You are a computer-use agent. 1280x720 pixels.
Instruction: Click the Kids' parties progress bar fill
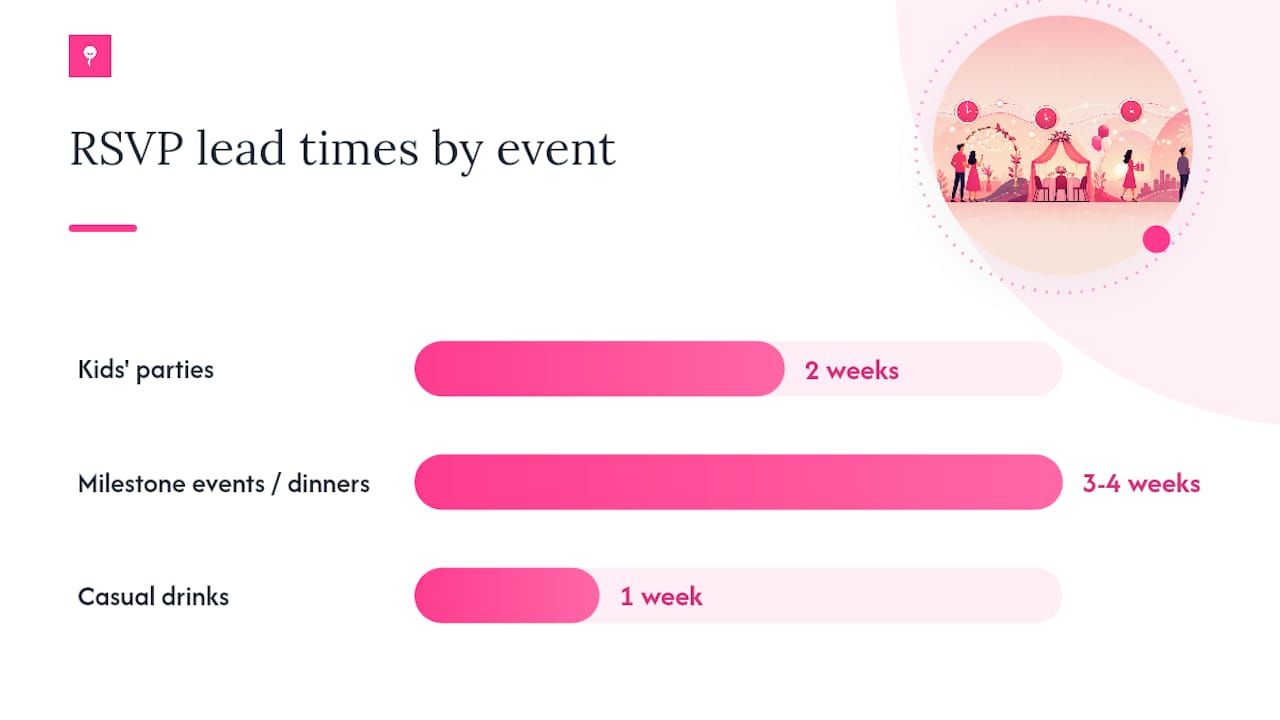599,369
